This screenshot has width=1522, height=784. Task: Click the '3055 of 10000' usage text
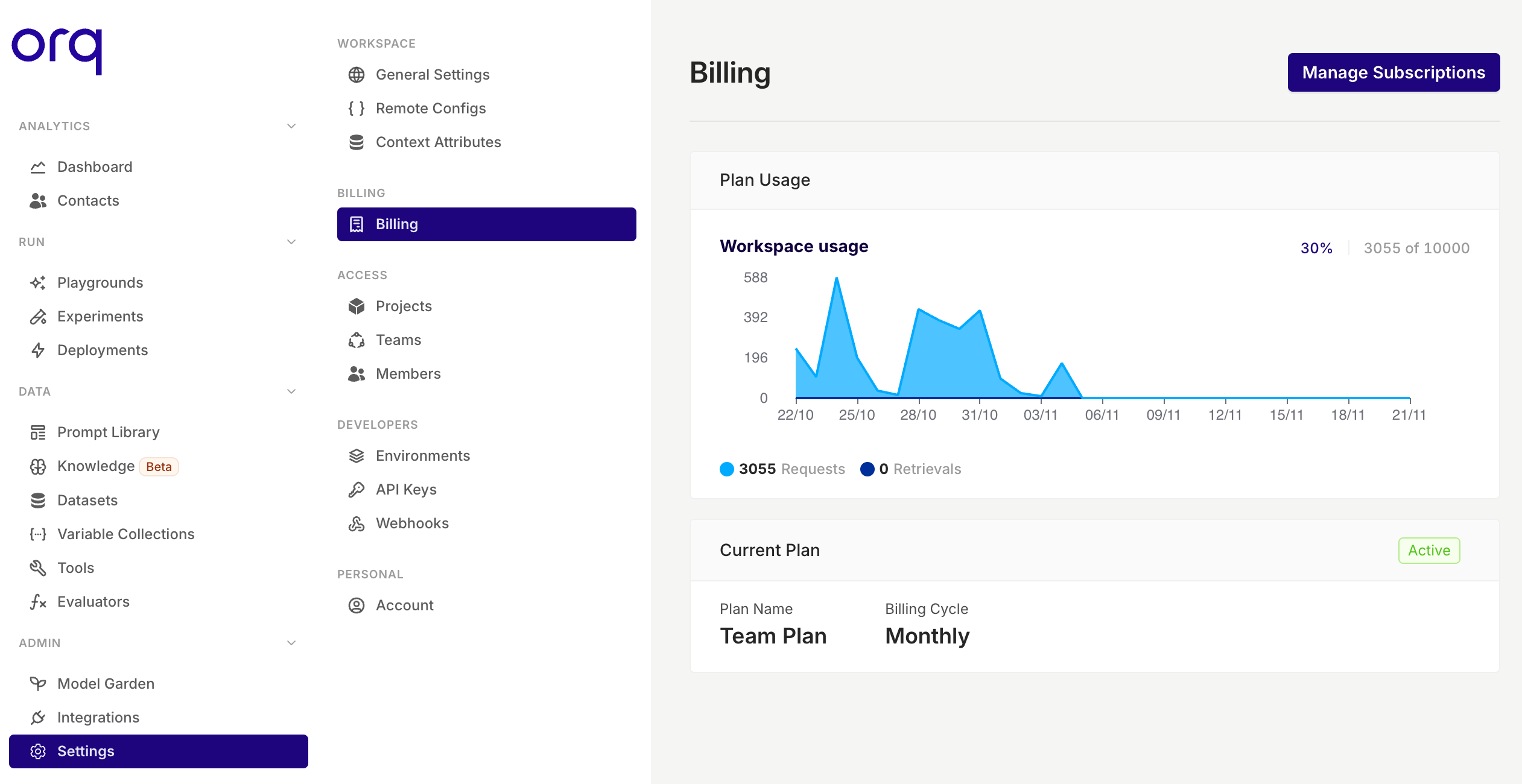[1416, 248]
